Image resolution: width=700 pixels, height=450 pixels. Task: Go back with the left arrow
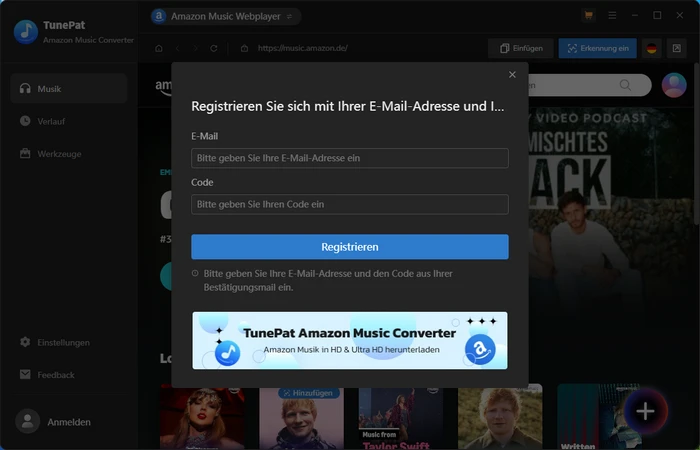pyautogui.click(x=177, y=48)
